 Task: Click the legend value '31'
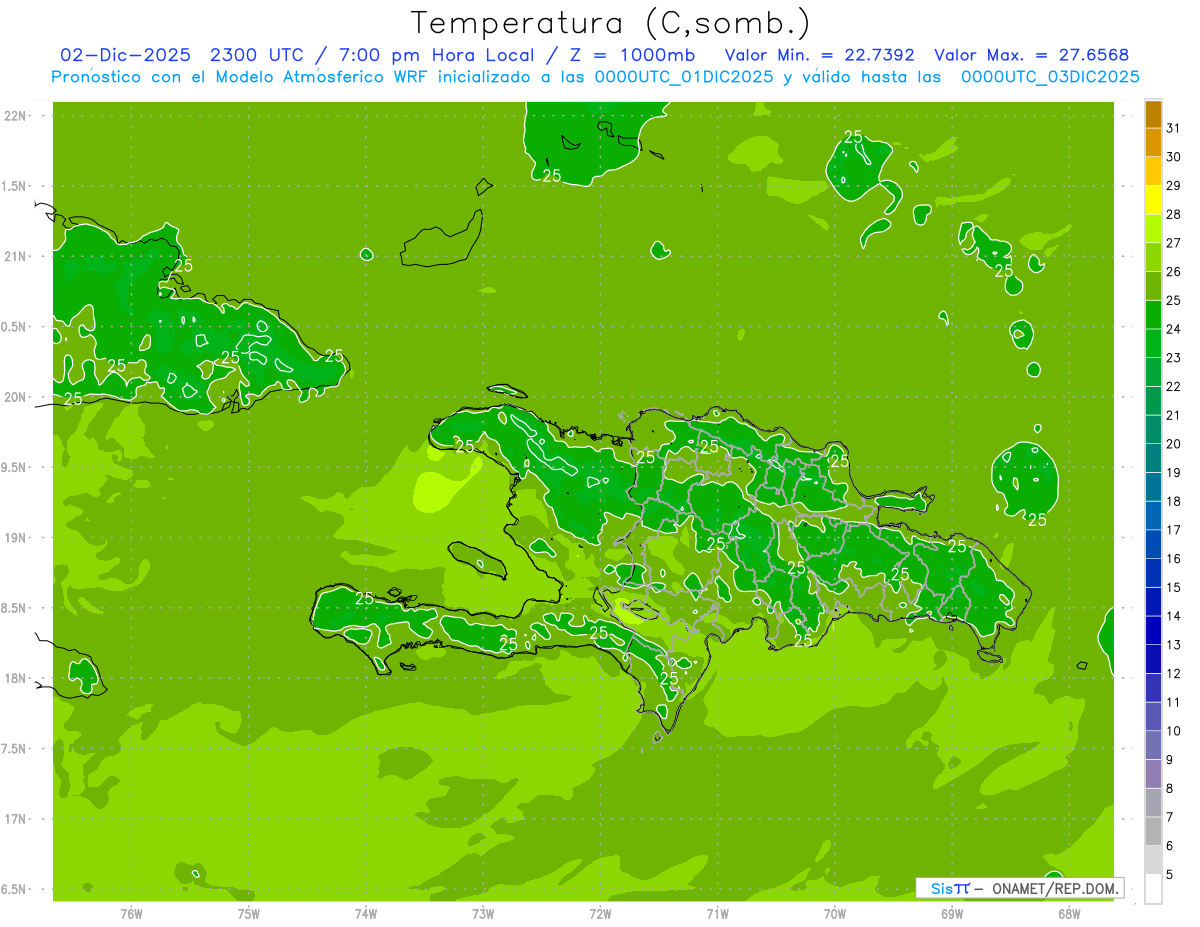(x=1174, y=128)
